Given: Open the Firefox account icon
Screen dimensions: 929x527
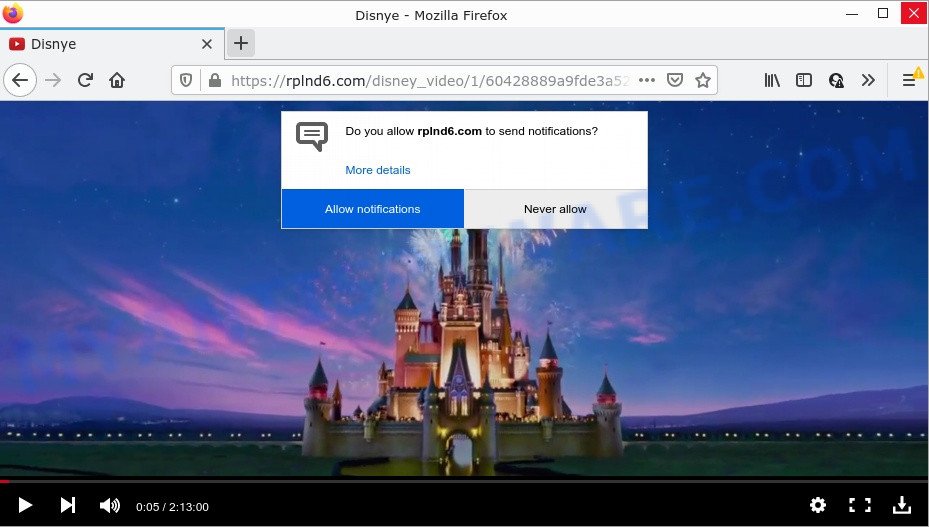Looking at the screenshot, I should tap(836, 80).
